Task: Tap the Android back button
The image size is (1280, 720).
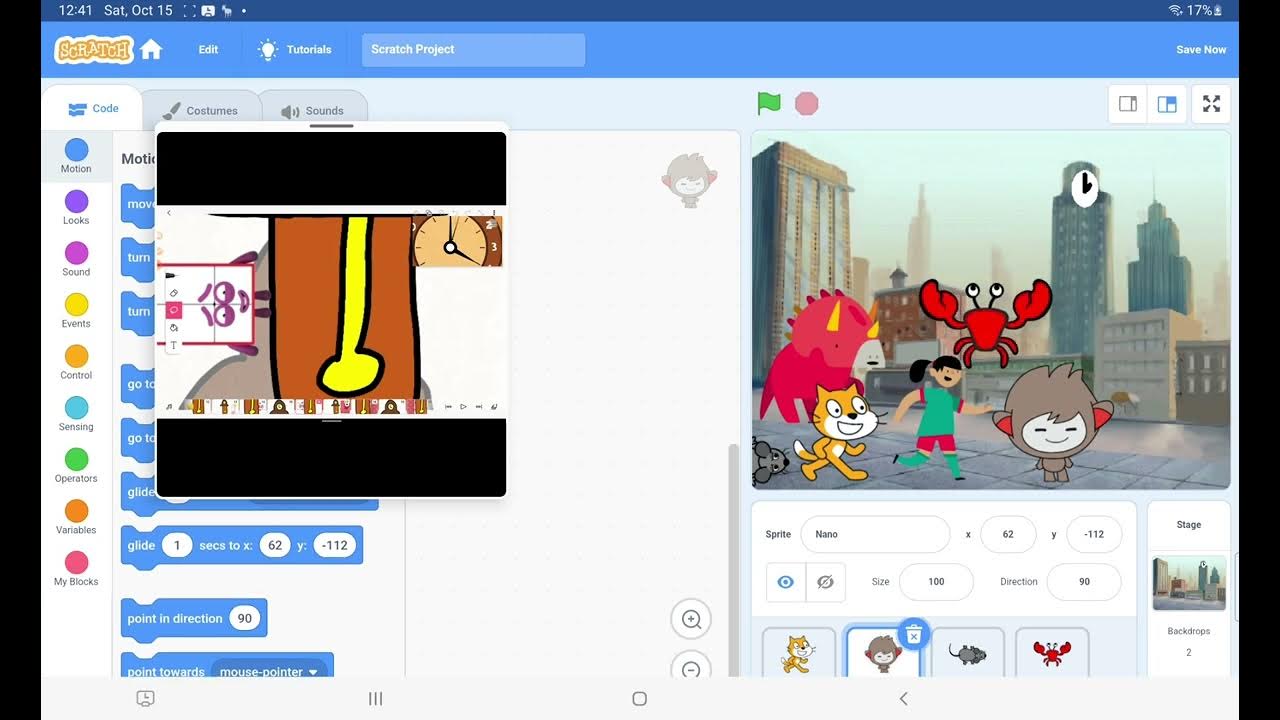Action: (x=904, y=699)
